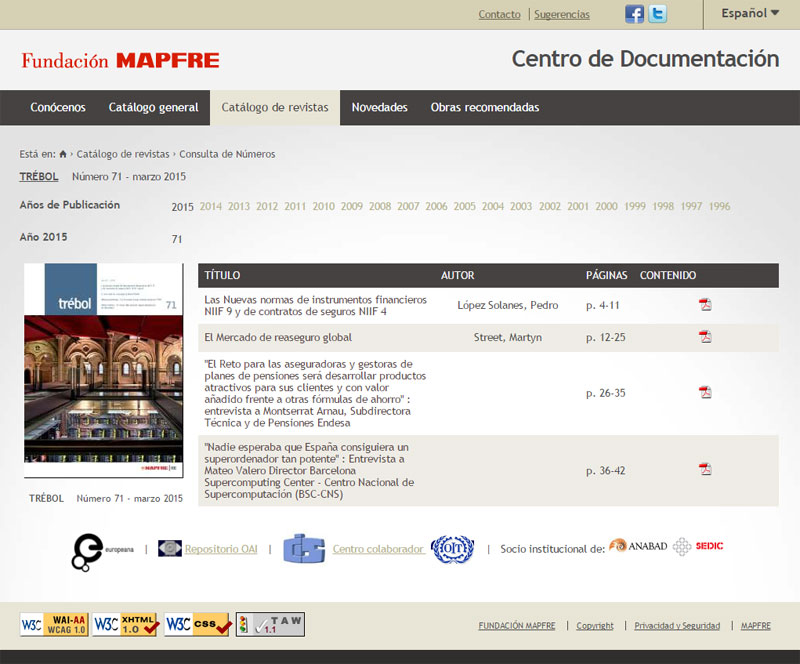Click the Centro colaborador link

[378, 549]
